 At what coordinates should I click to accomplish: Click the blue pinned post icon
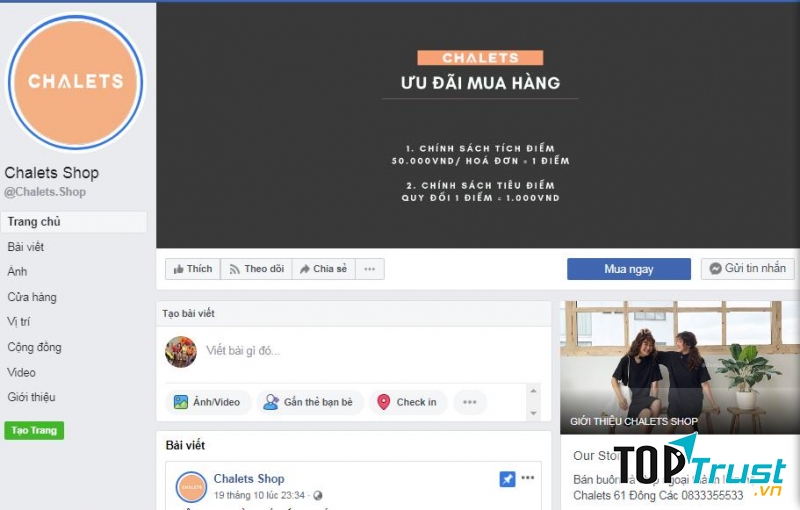tap(507, 479)
